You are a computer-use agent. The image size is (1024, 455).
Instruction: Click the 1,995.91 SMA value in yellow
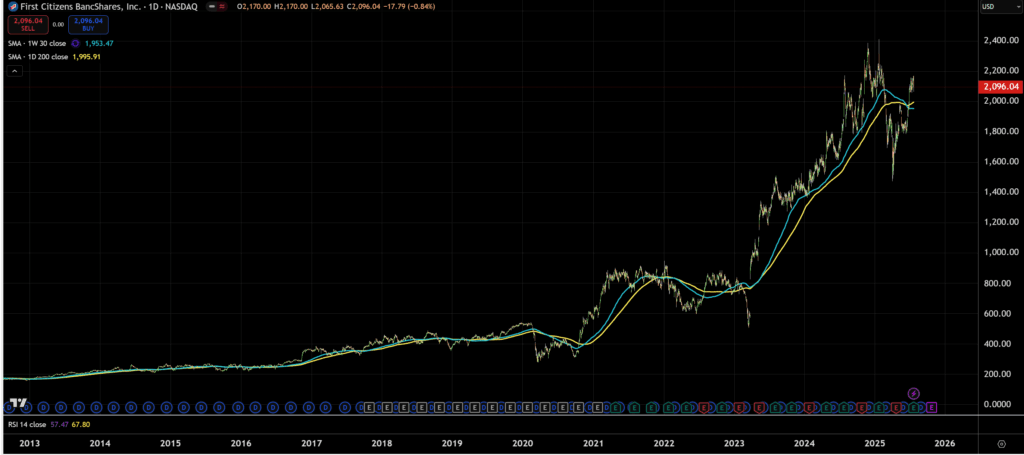pyautogui.click(x=86, y=57)
